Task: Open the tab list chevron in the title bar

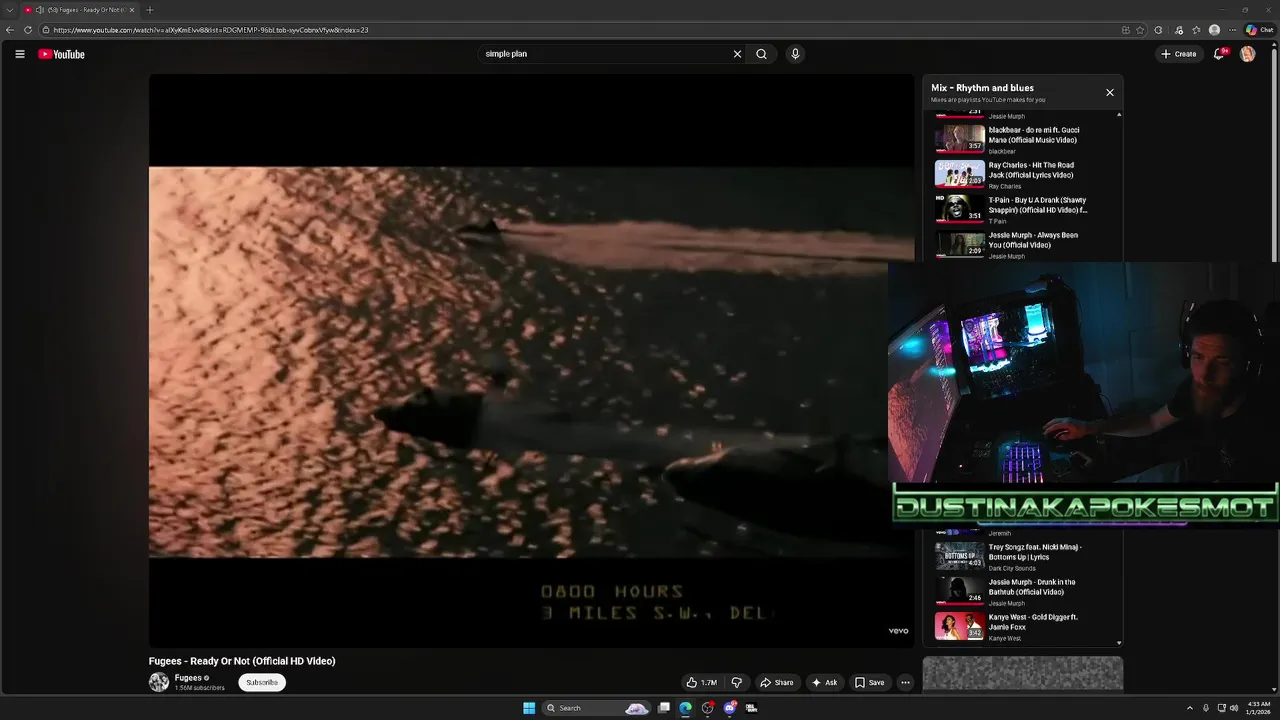Action: click(10, 10)
